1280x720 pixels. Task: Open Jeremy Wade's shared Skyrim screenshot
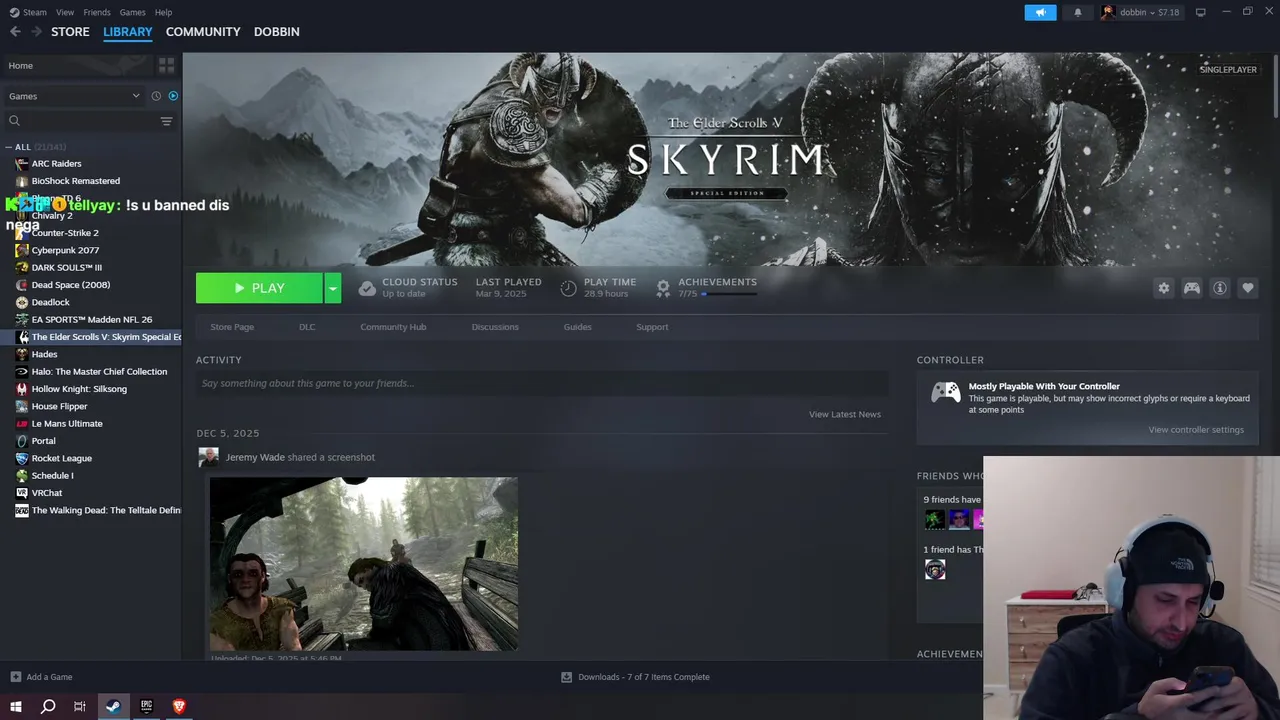tap(364, 564)
